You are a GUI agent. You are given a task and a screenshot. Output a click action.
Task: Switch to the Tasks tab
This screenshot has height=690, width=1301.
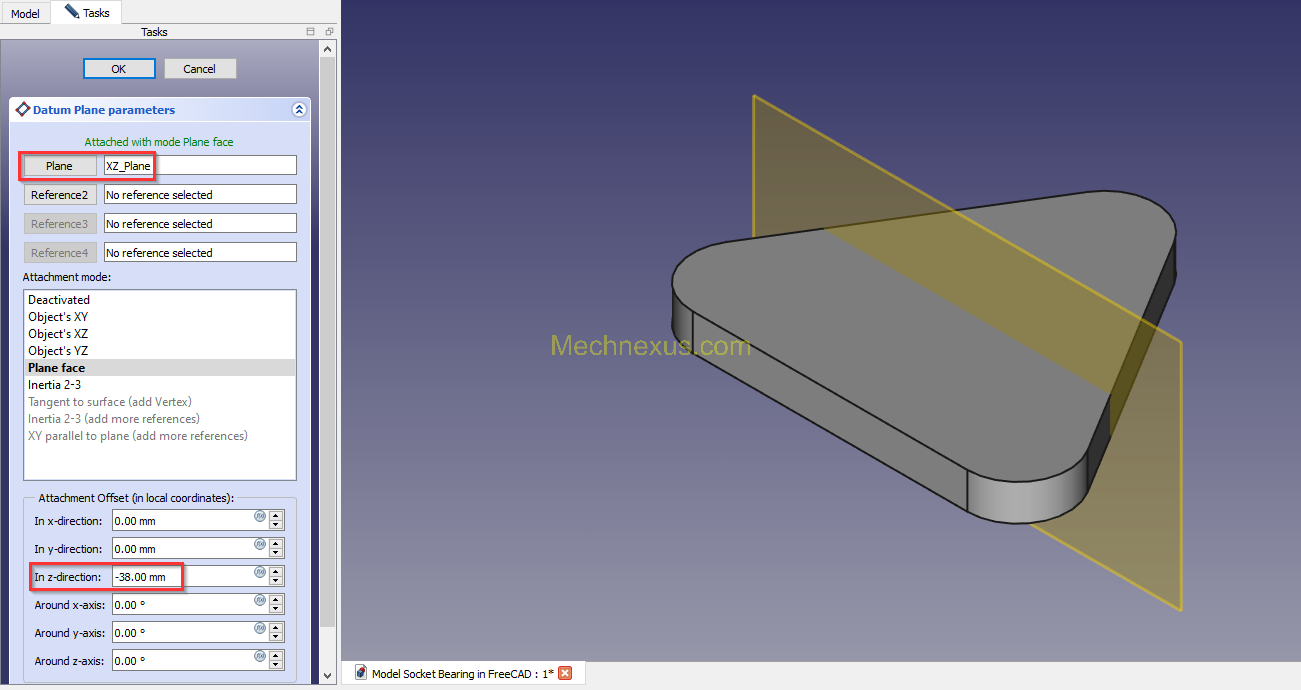pos(87,13)
